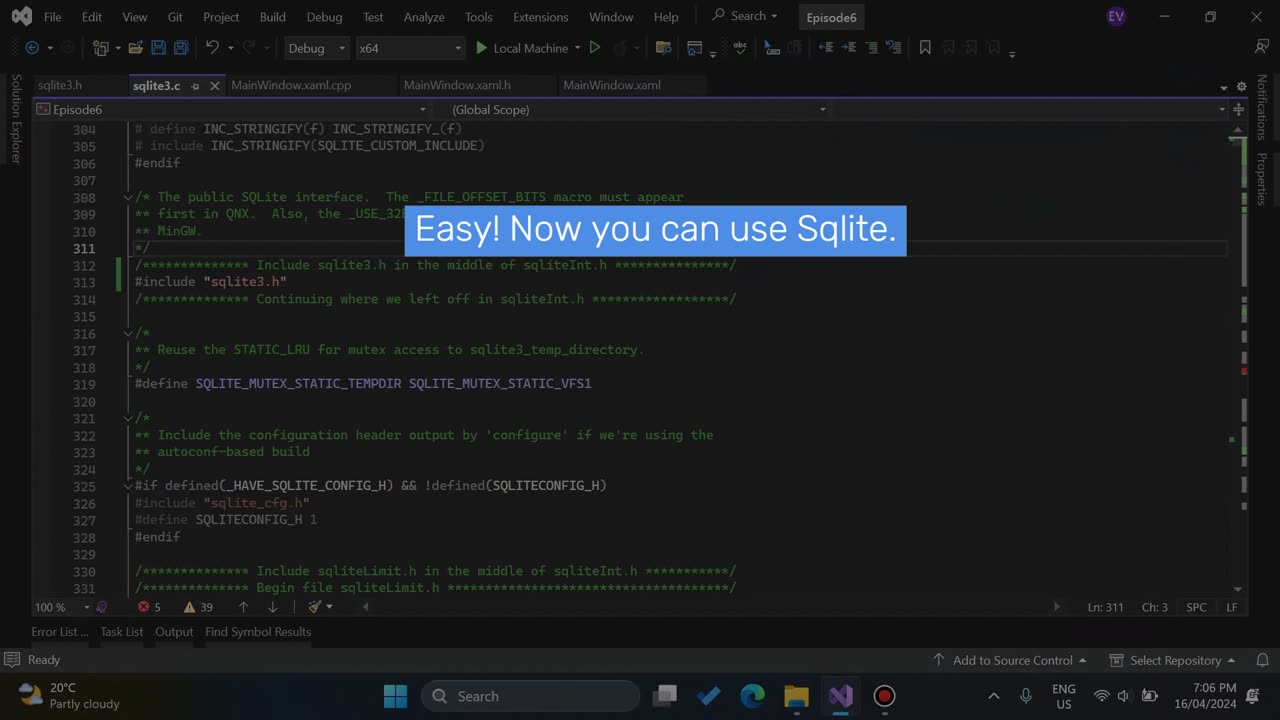
Task: Open the Build menu
Action: click(272, 17)
